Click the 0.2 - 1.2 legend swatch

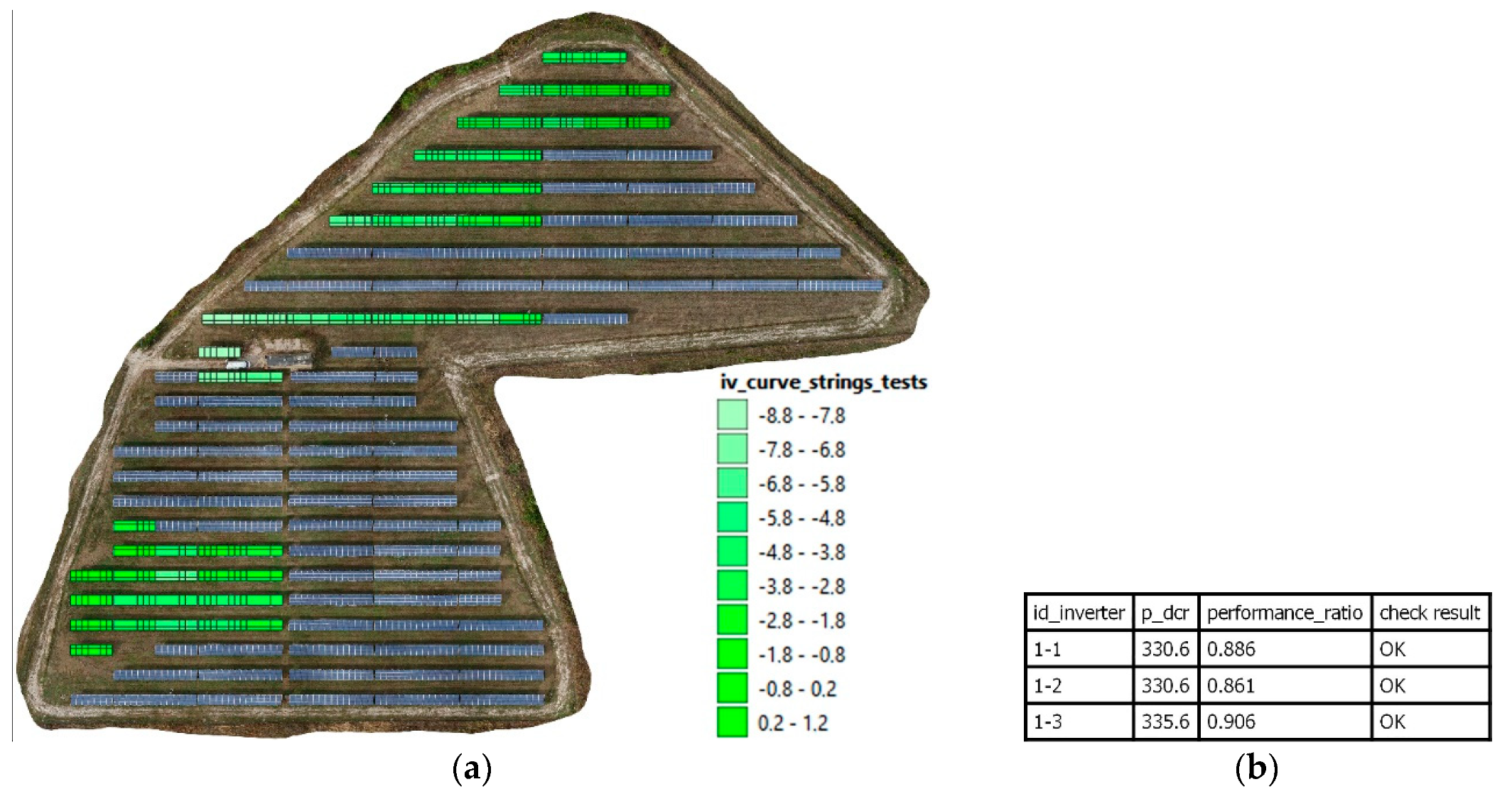(732, 721)
